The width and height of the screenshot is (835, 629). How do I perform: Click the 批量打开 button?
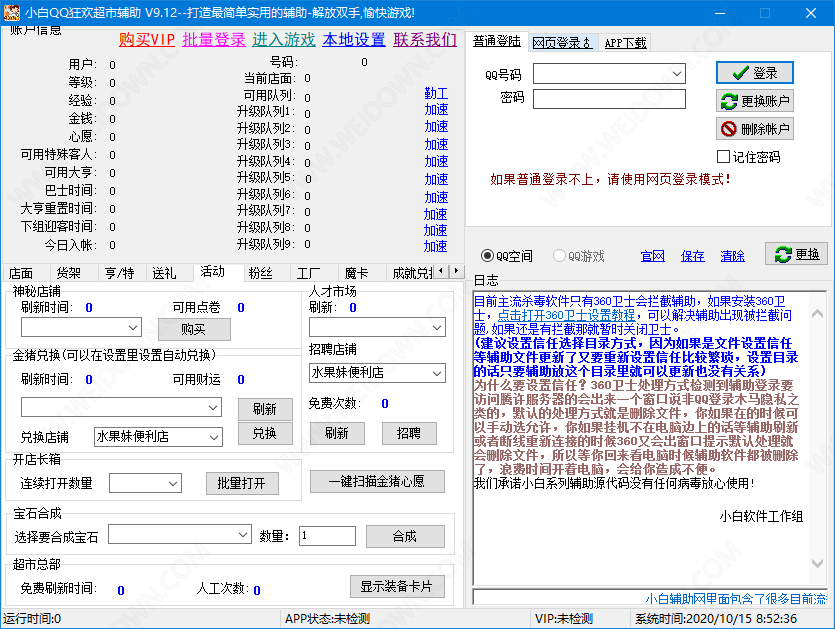click(x=242, y=484)
